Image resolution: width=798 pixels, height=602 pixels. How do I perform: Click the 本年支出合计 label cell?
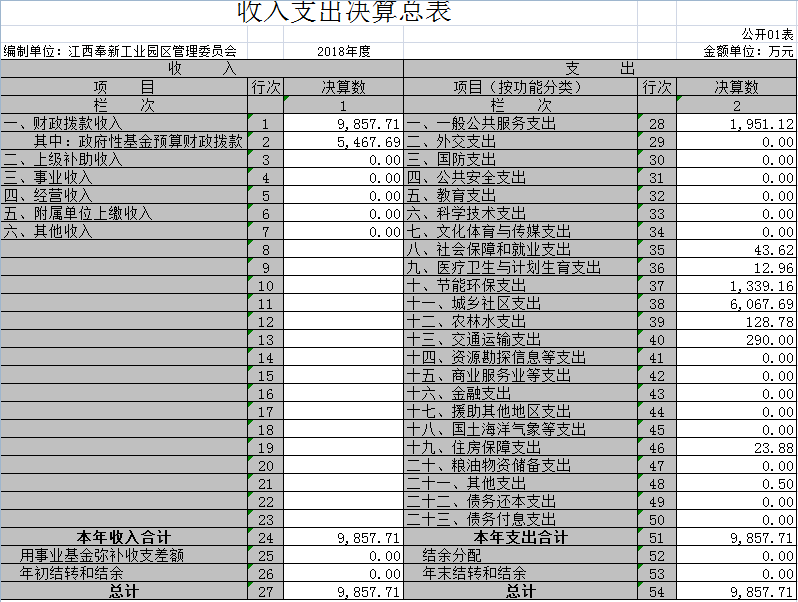[x=520, y=537]
